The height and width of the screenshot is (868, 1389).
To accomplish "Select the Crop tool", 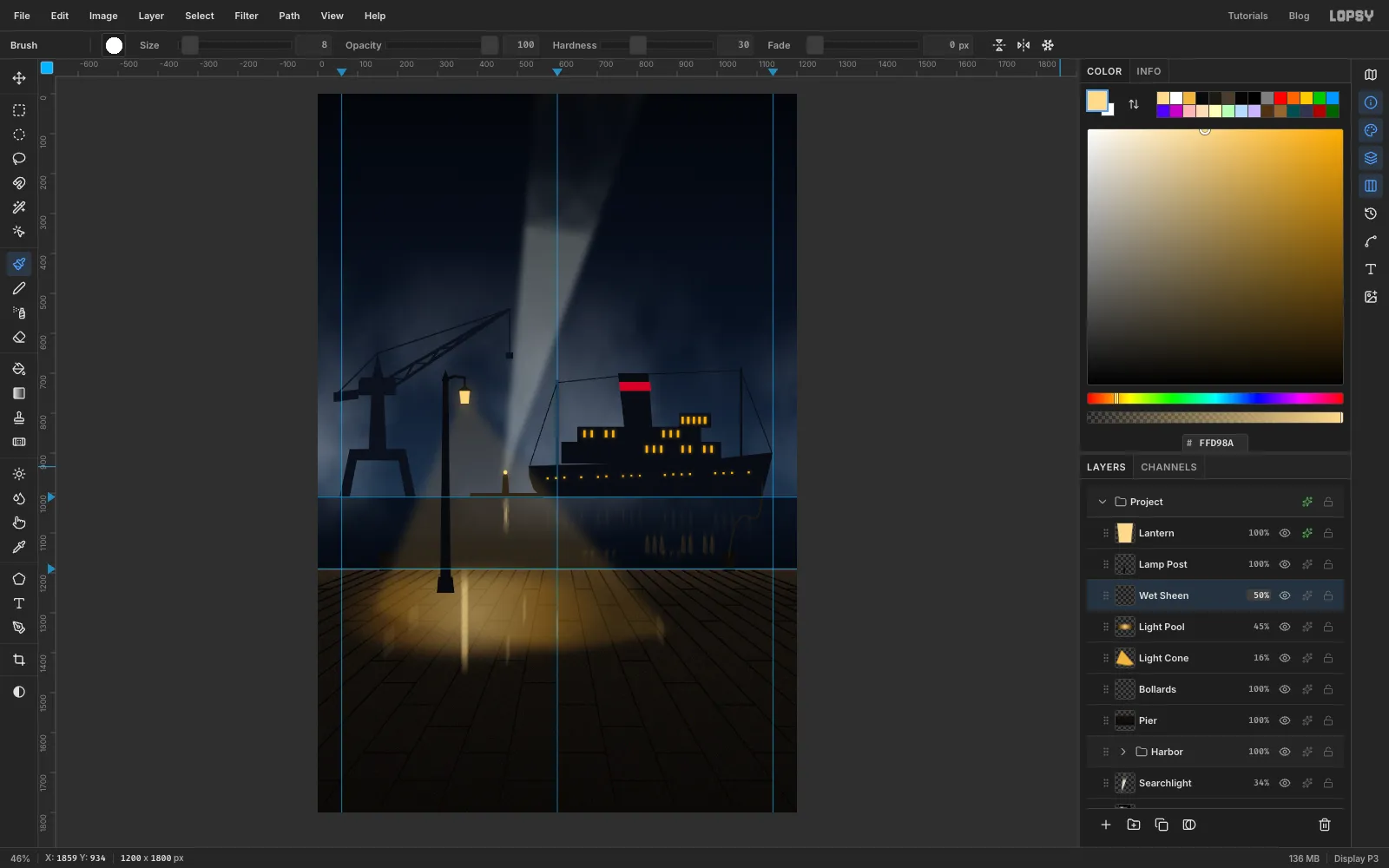I will pos(19,660).
